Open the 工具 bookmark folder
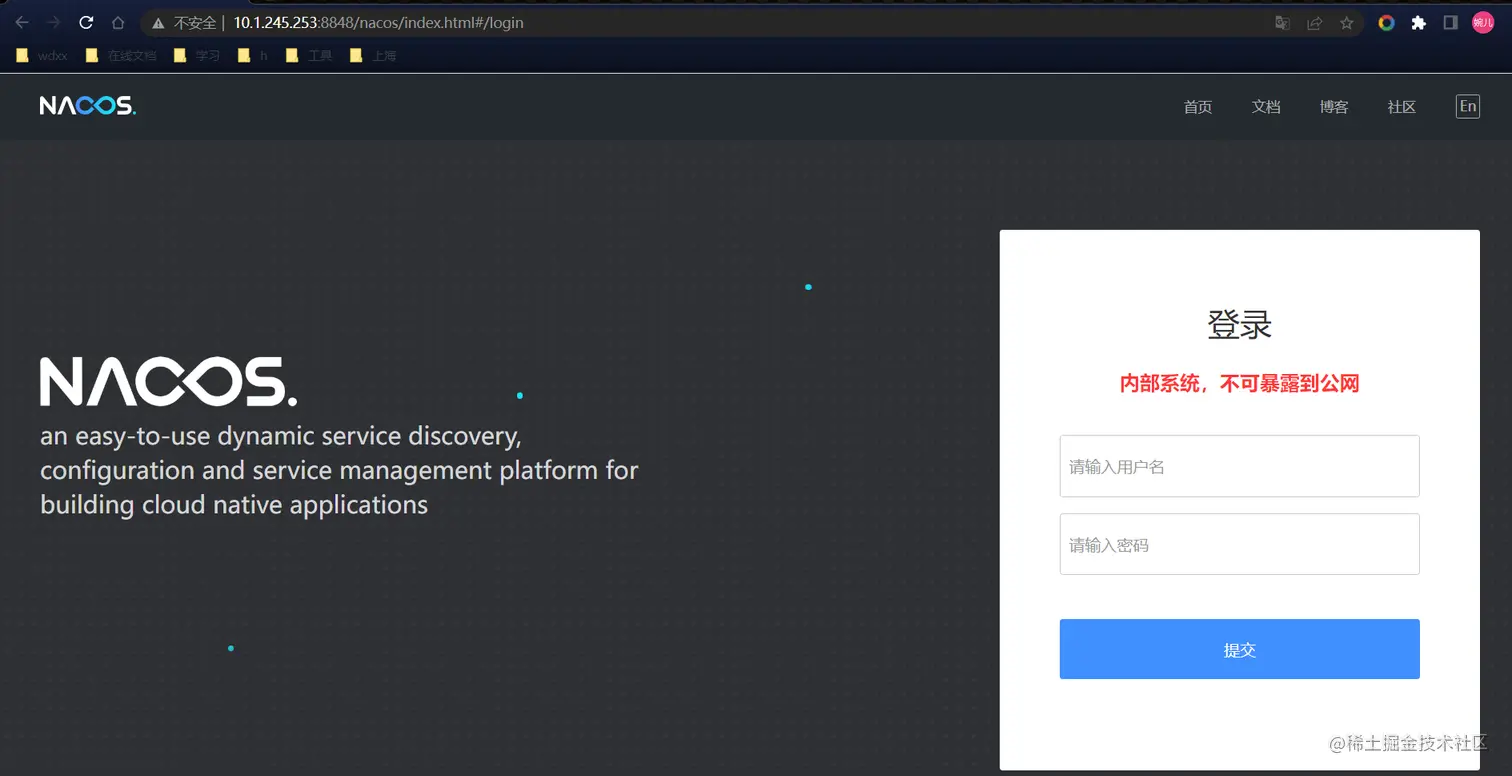This screenshot has height=776, width=1512. tap(308, 56)
